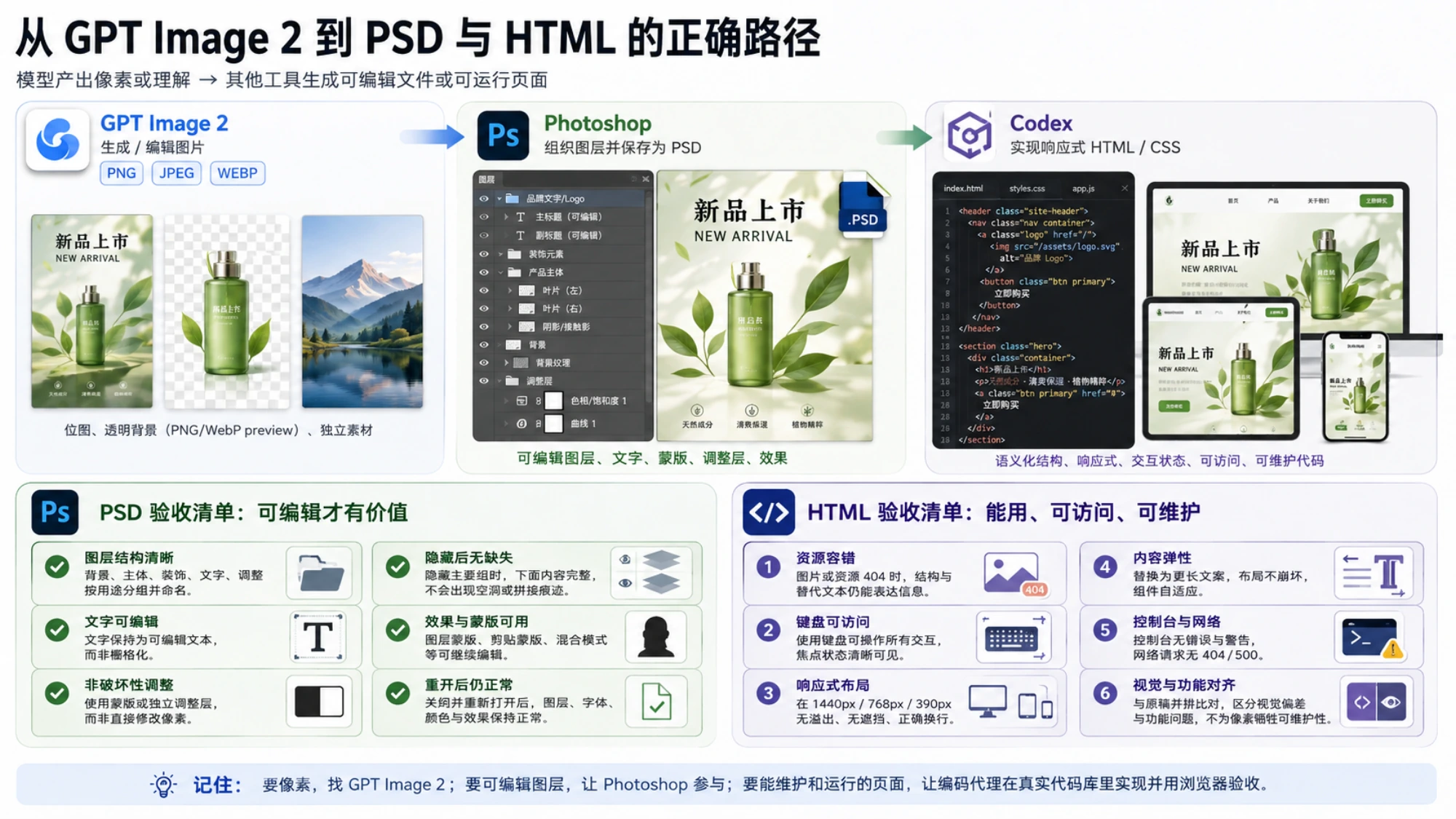Hide the 调整层 group
Image resolution: width=1456 pixels, height=819 pixels.
pos(484,381)
